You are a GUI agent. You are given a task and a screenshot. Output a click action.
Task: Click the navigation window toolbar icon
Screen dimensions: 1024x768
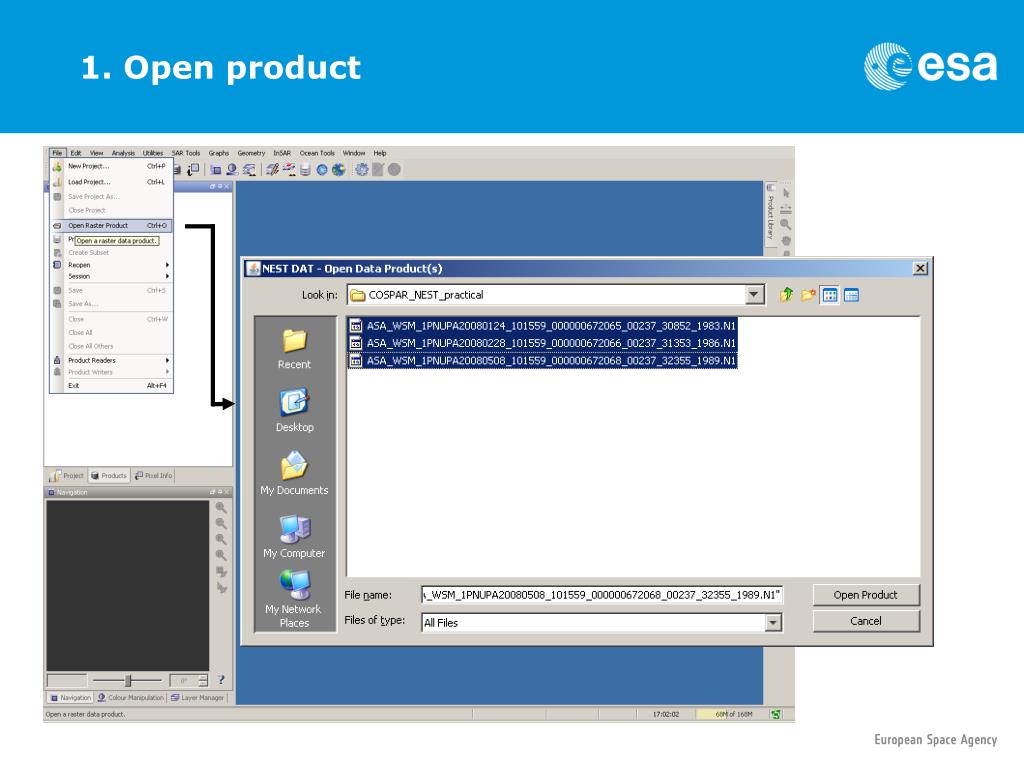pos(216,170)
